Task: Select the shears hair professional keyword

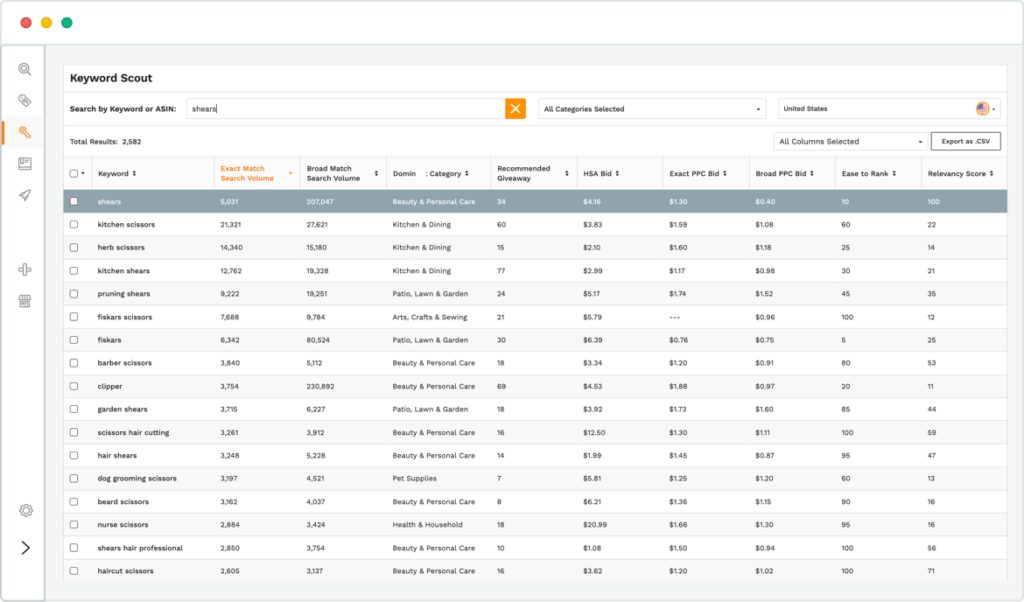Action: click(140, 548)
